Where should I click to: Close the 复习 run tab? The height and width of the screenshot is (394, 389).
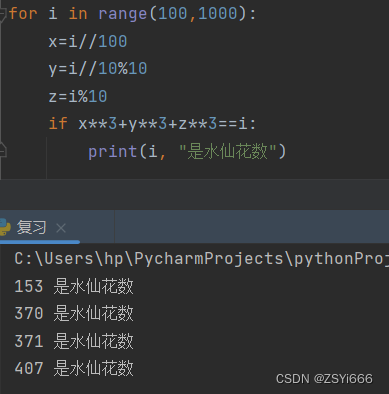coord(61,228)
